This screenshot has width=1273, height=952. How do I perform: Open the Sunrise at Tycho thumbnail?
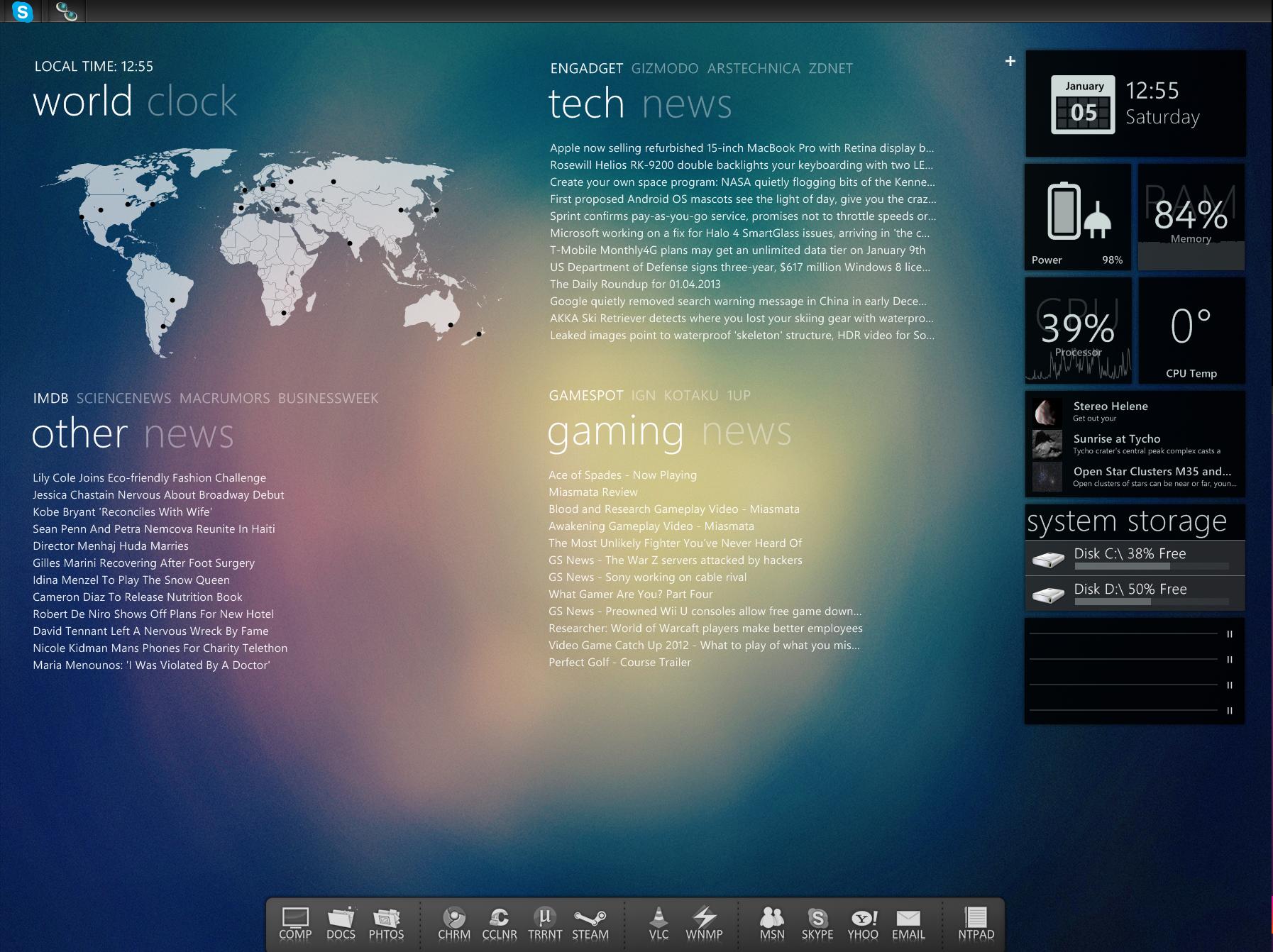[1047, 444]
